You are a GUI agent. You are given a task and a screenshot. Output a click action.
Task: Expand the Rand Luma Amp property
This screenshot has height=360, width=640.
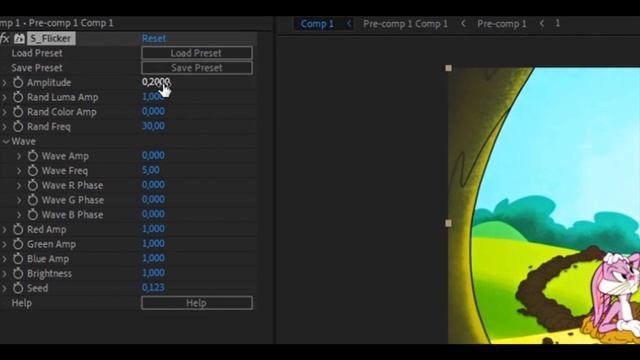[4, 98]
